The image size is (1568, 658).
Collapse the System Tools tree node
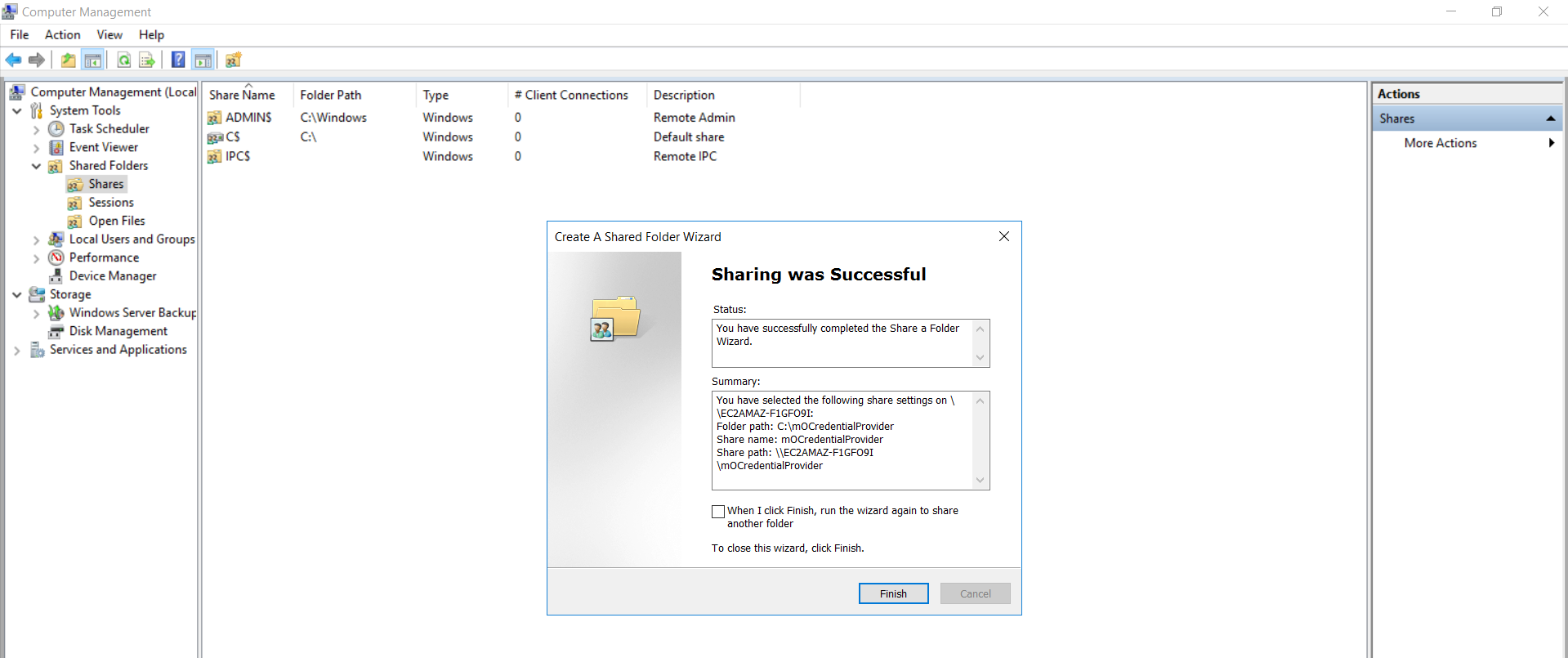click(x=17, y=110)
